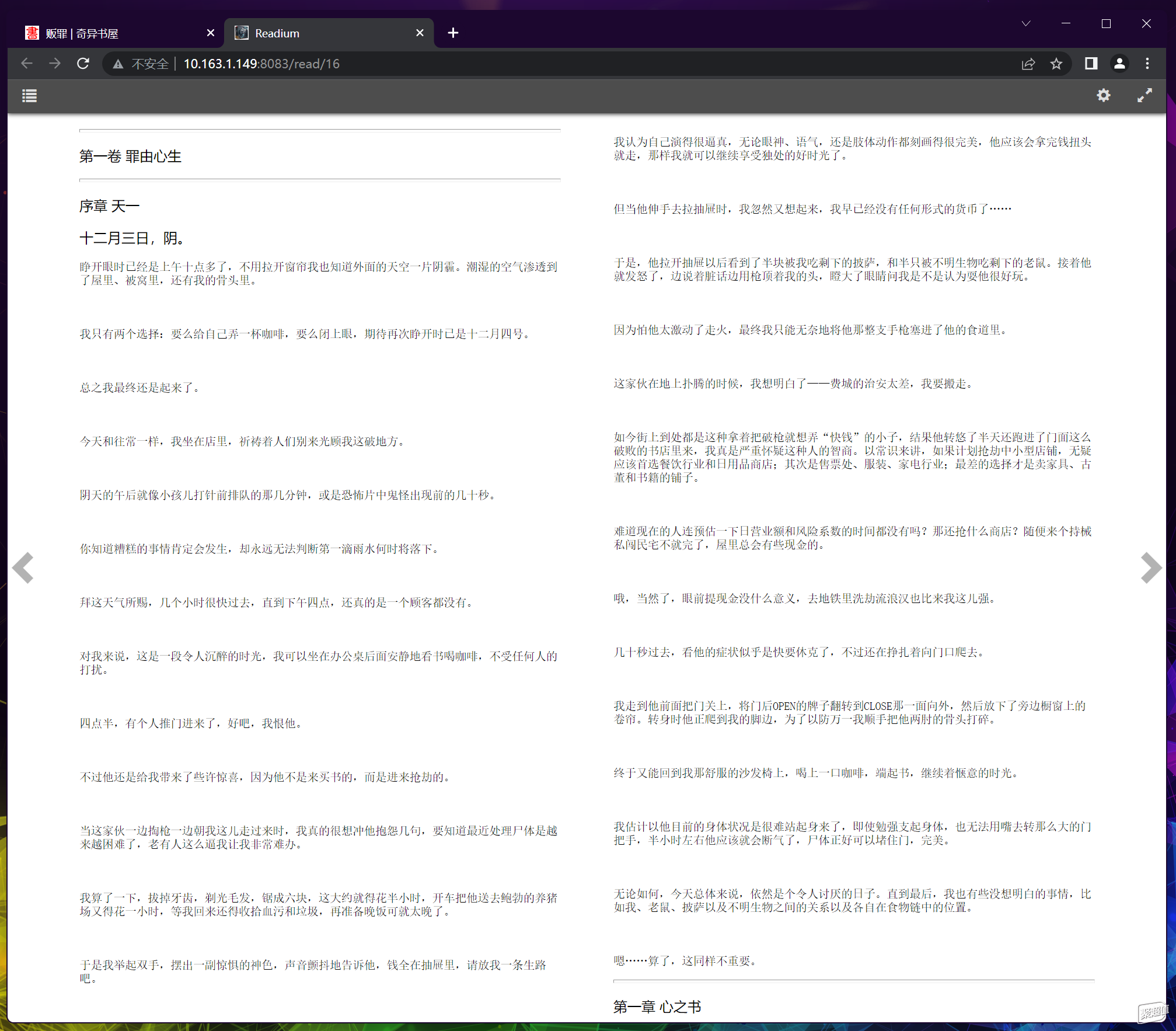The image size is (1176, 1031).
Task: Open Readium settings gear
Action: click(1103, 95)
